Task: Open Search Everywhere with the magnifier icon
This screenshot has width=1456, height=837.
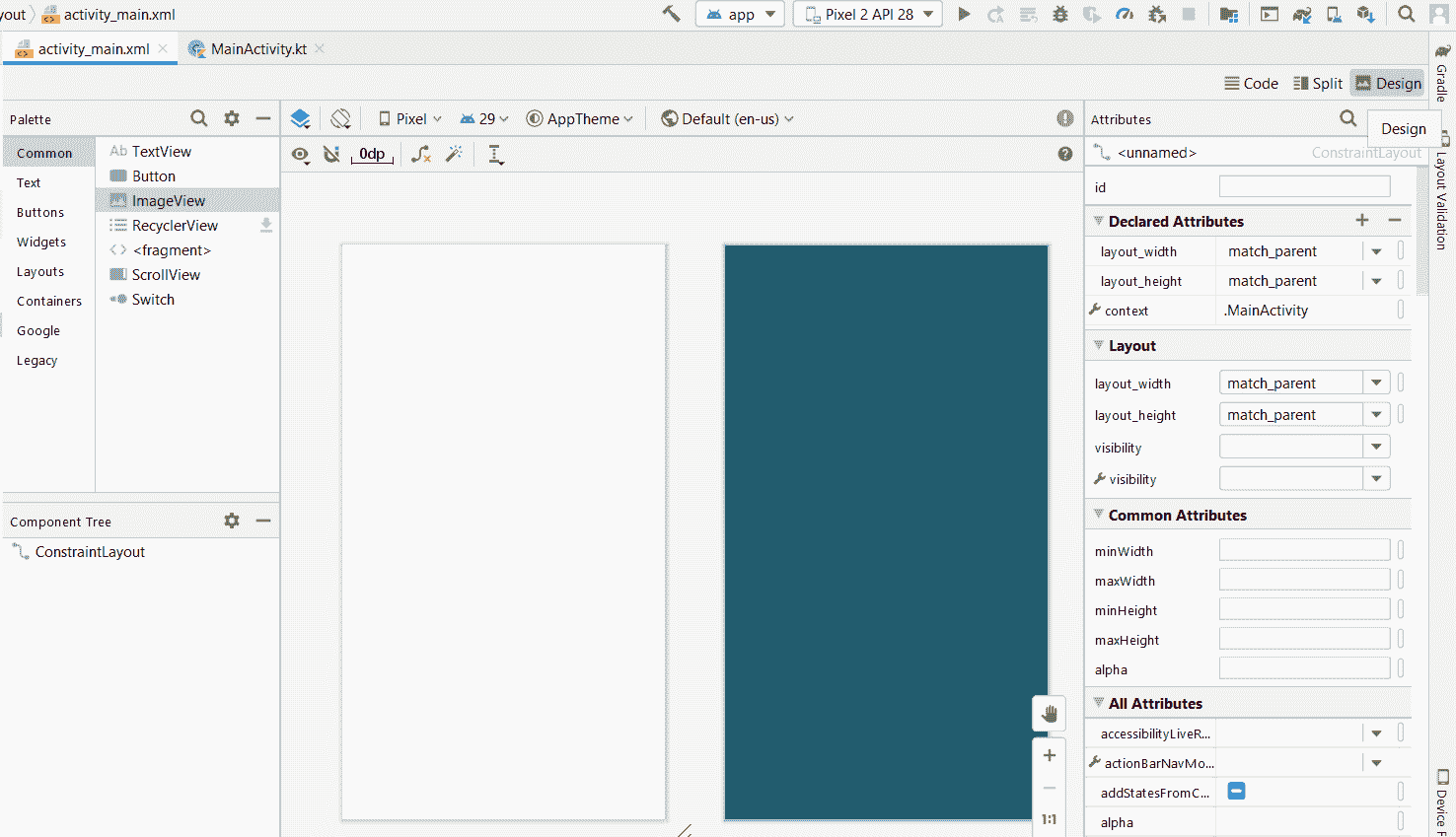Action: (1407, 14)
